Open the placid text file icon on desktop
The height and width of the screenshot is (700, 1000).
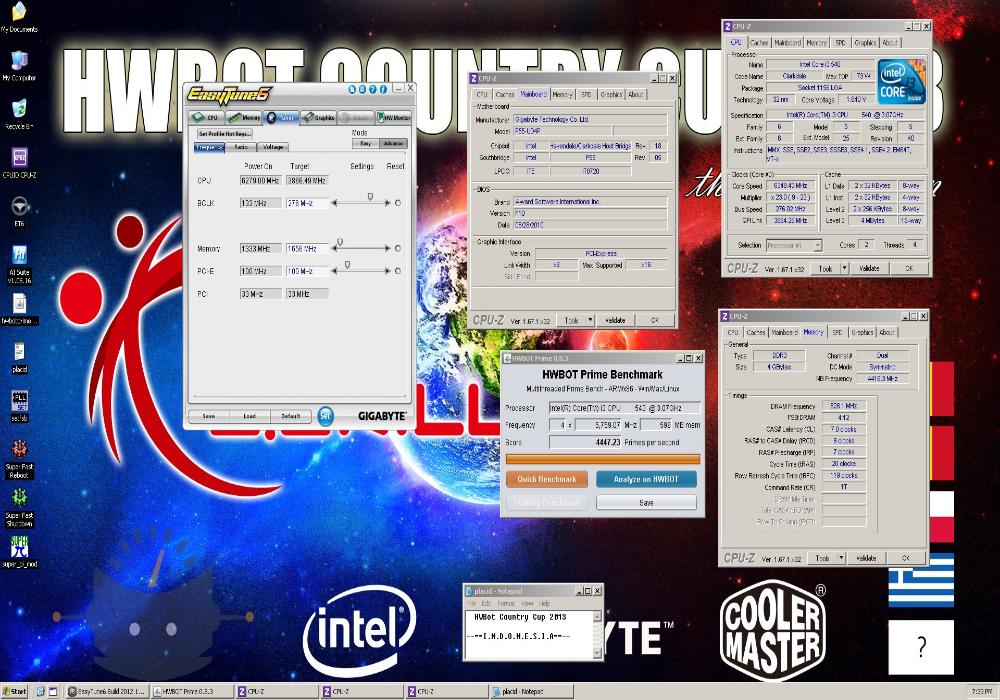point(19,356)
